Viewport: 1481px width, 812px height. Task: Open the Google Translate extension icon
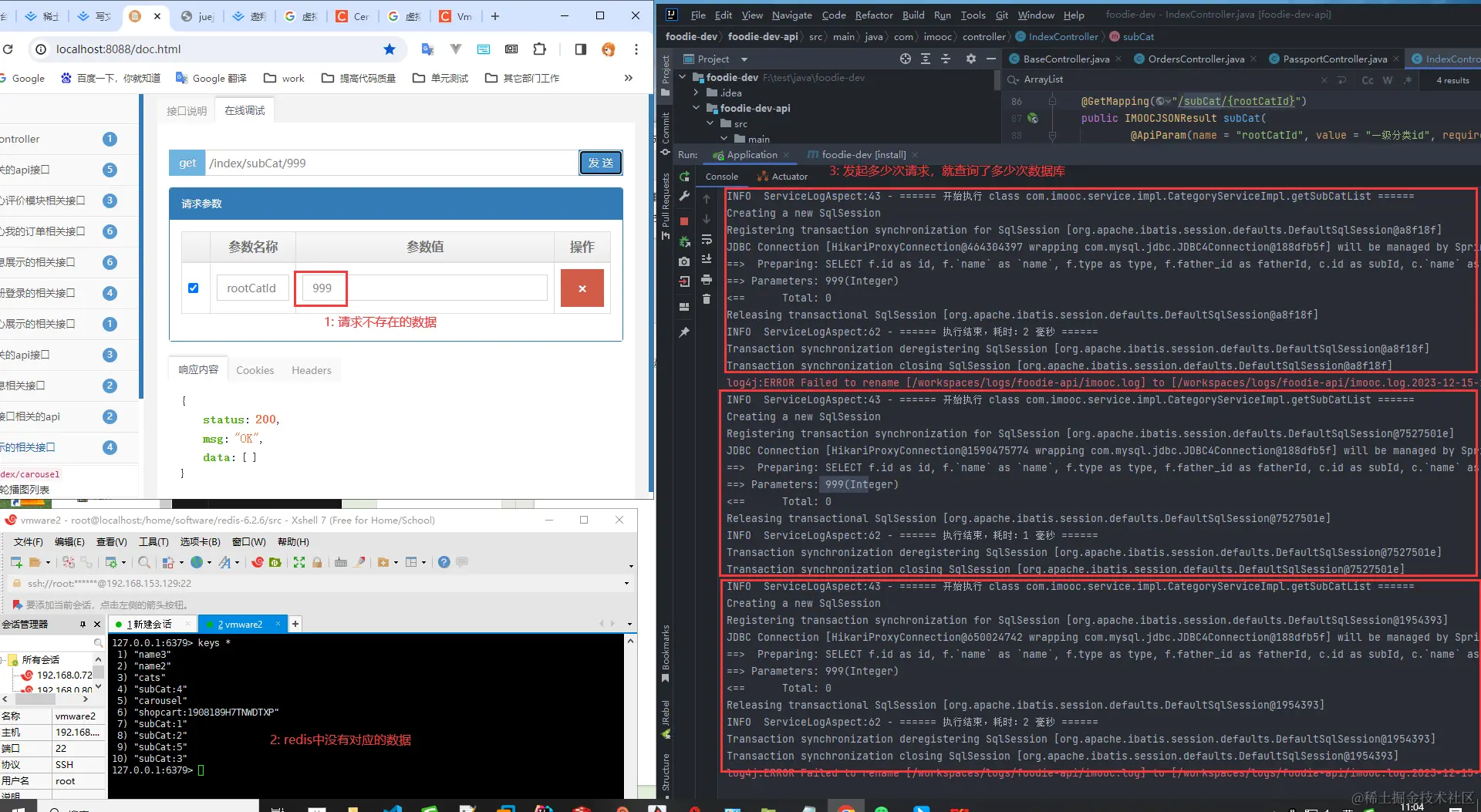click(427, 49)
